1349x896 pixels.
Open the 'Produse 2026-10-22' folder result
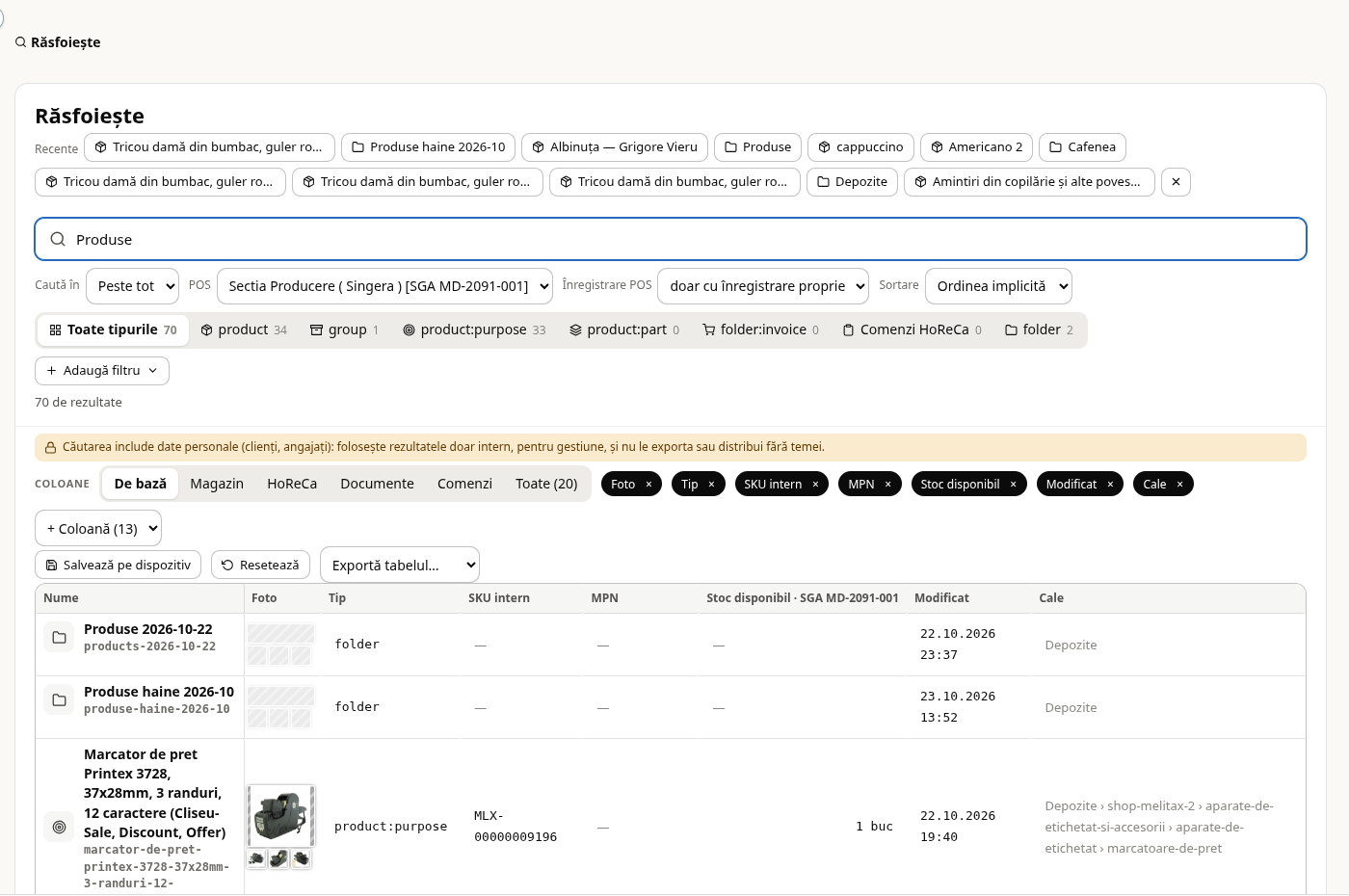pos(147,629)
